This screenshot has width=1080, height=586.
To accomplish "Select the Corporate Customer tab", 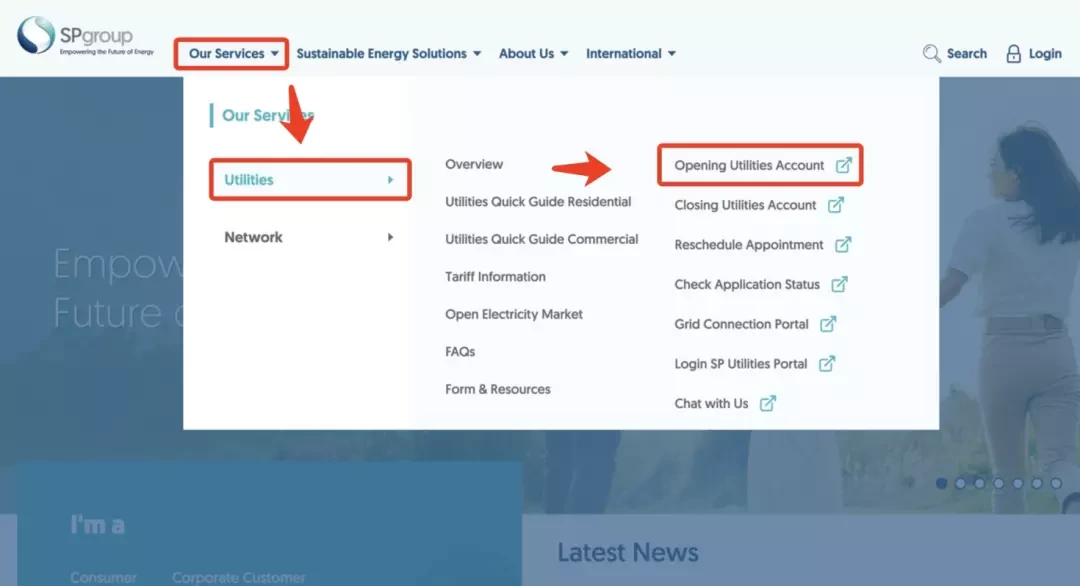I will [x=238, y=578].
